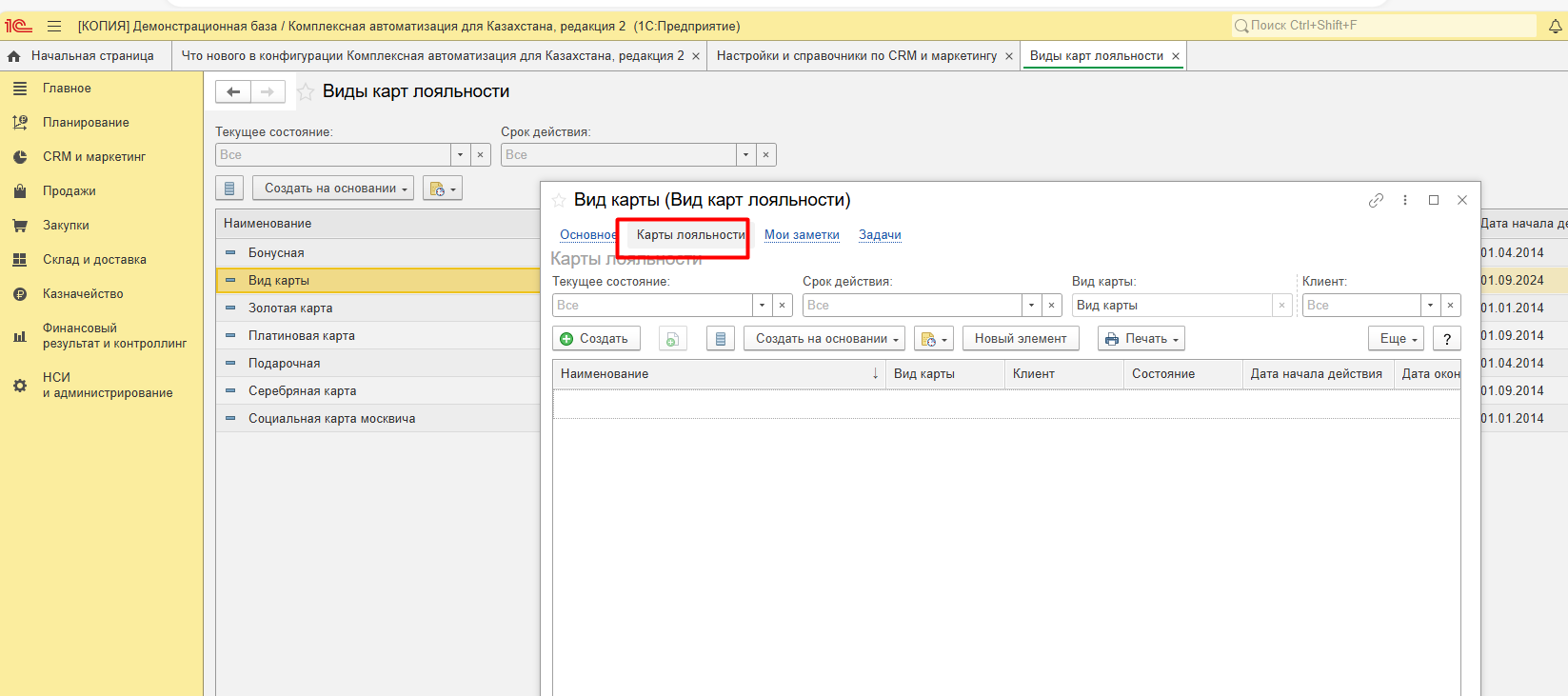Expand the Срок действия dropdown in dialog
1568x696 pixels.
[x=1031, y=306]
